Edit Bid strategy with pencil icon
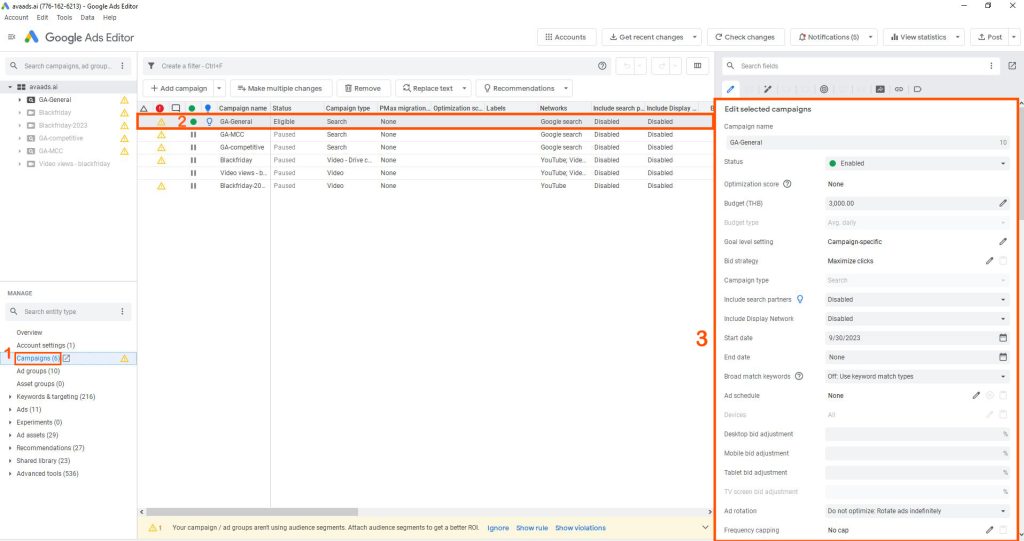The image size is (1024, 541). [x=989, y=261]
